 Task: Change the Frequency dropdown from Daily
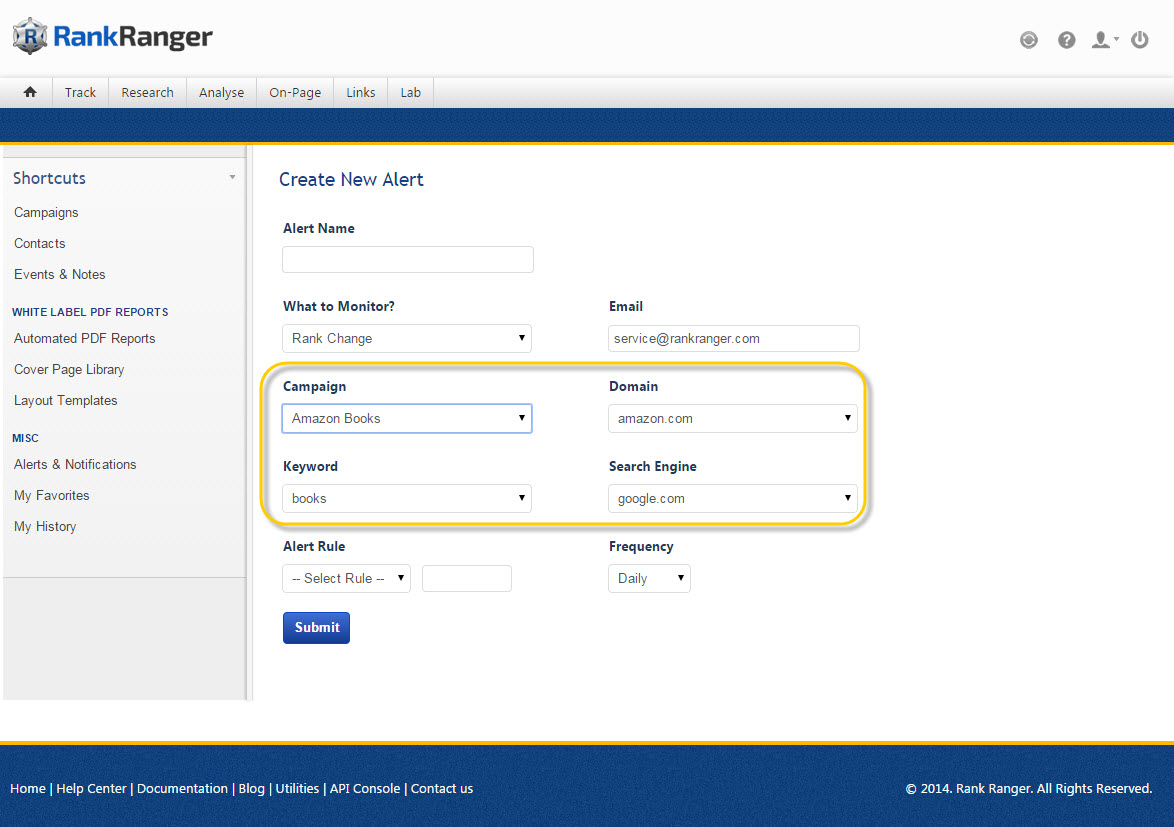[649, 578]
